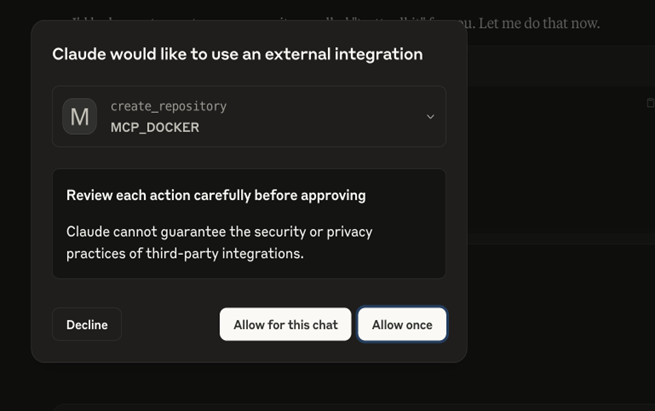Viewport: 655px width, 411px height.
Task: Click the empty space between Decline and Allow buttons
Action: 170,324
